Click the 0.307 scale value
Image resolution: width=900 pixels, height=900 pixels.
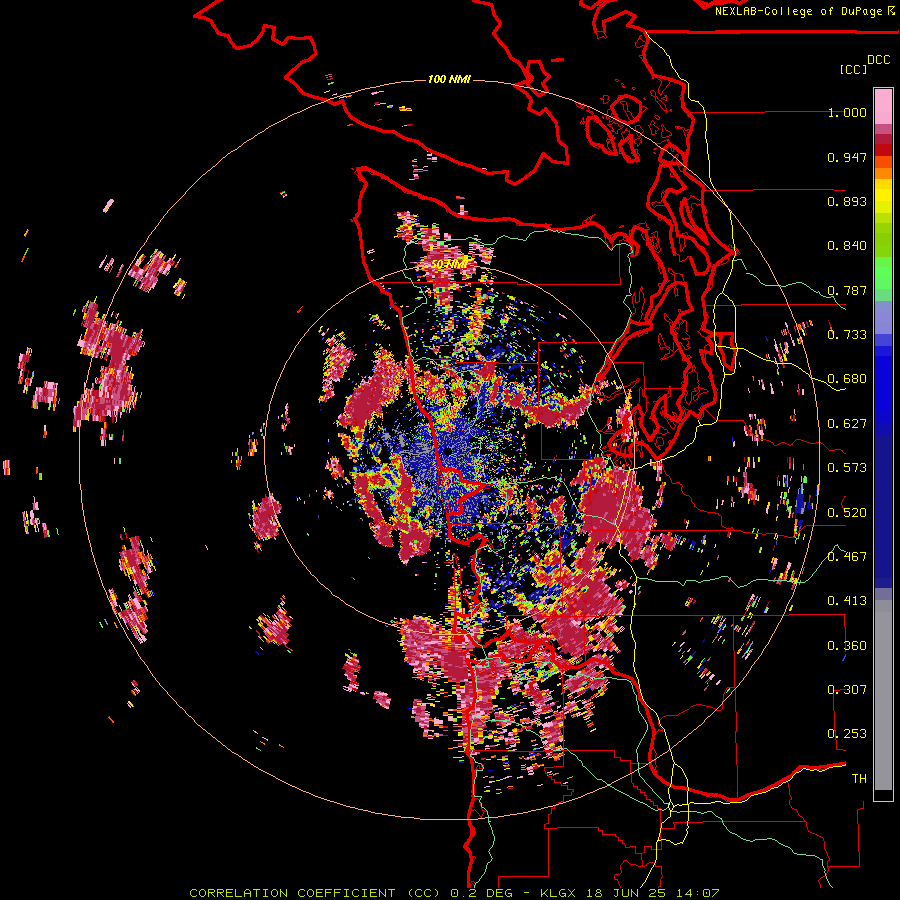[x=847, y=690]
